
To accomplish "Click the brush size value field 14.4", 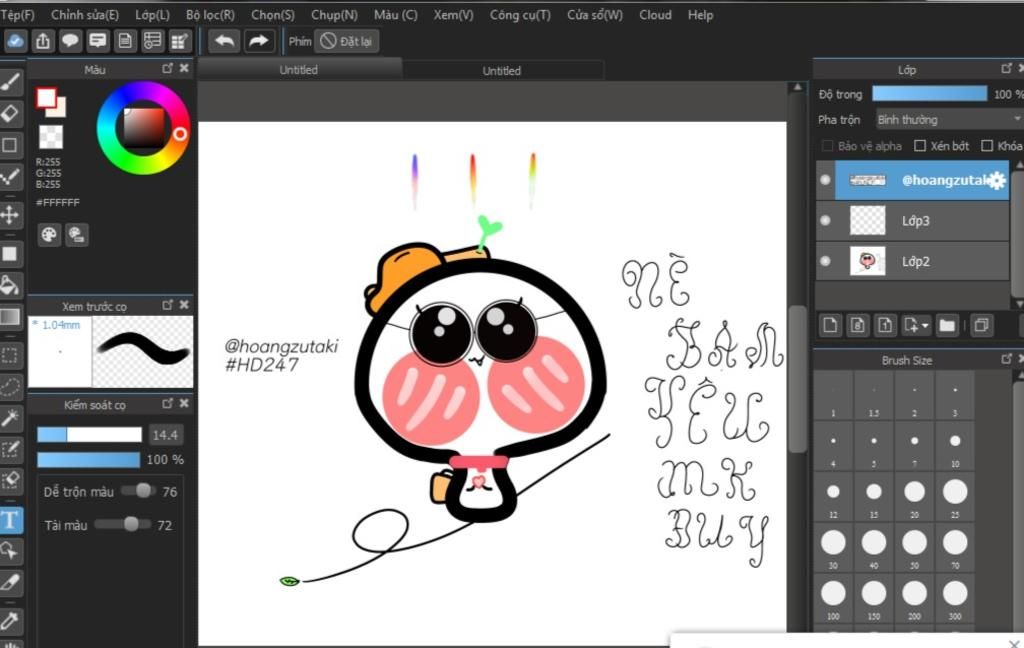I will 165,435.
